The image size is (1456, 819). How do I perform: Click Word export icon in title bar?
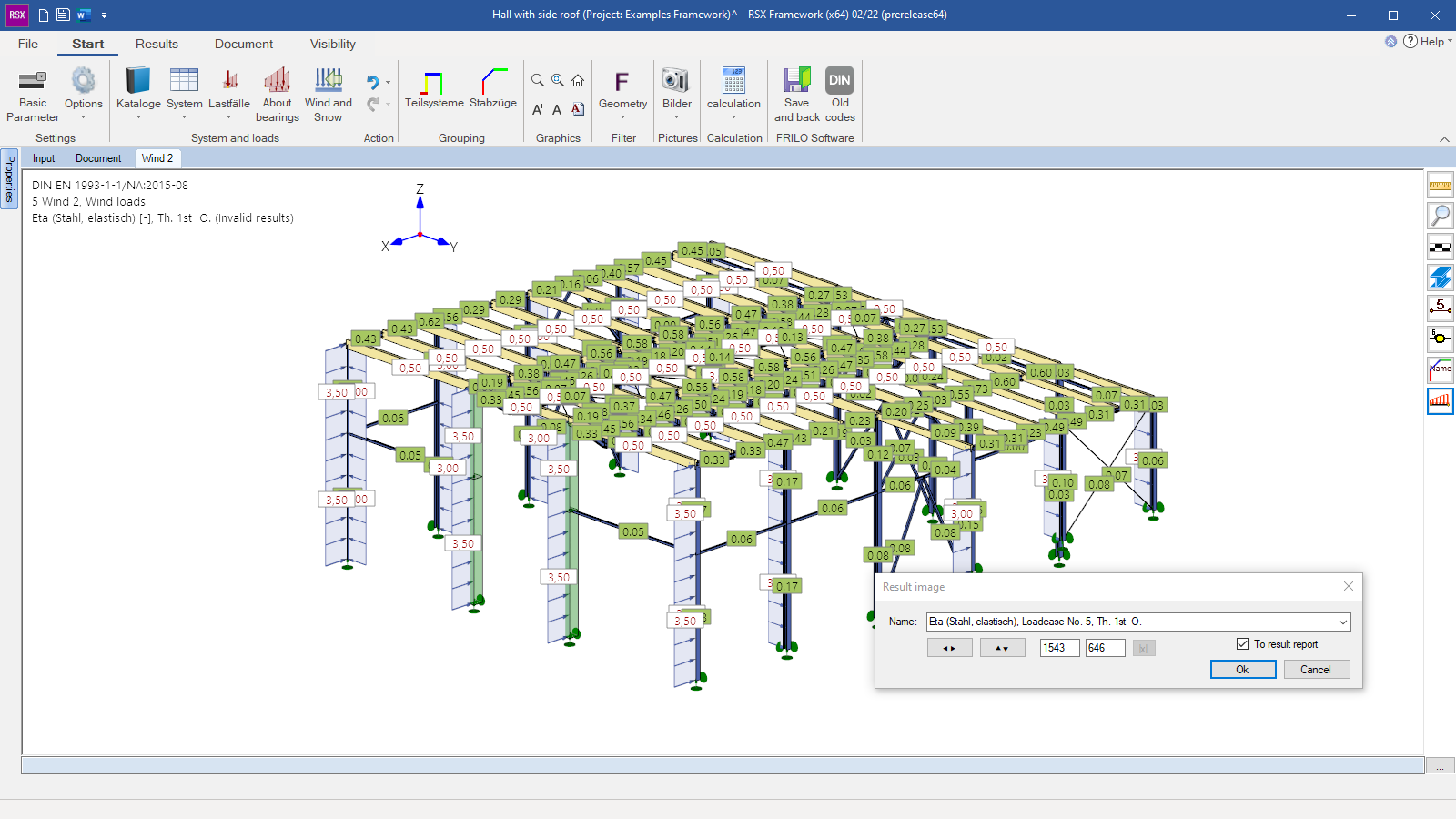tap(84, 15)
